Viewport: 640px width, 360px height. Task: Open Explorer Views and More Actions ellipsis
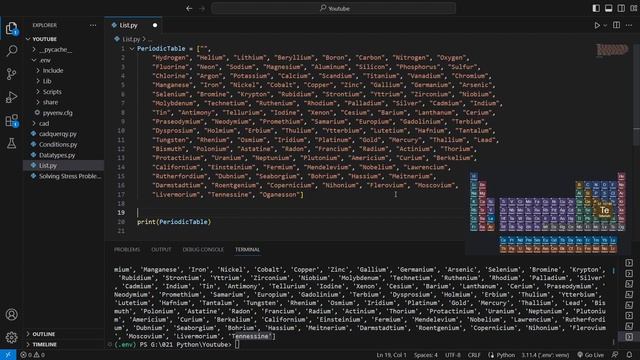click(x=93, y=25)
